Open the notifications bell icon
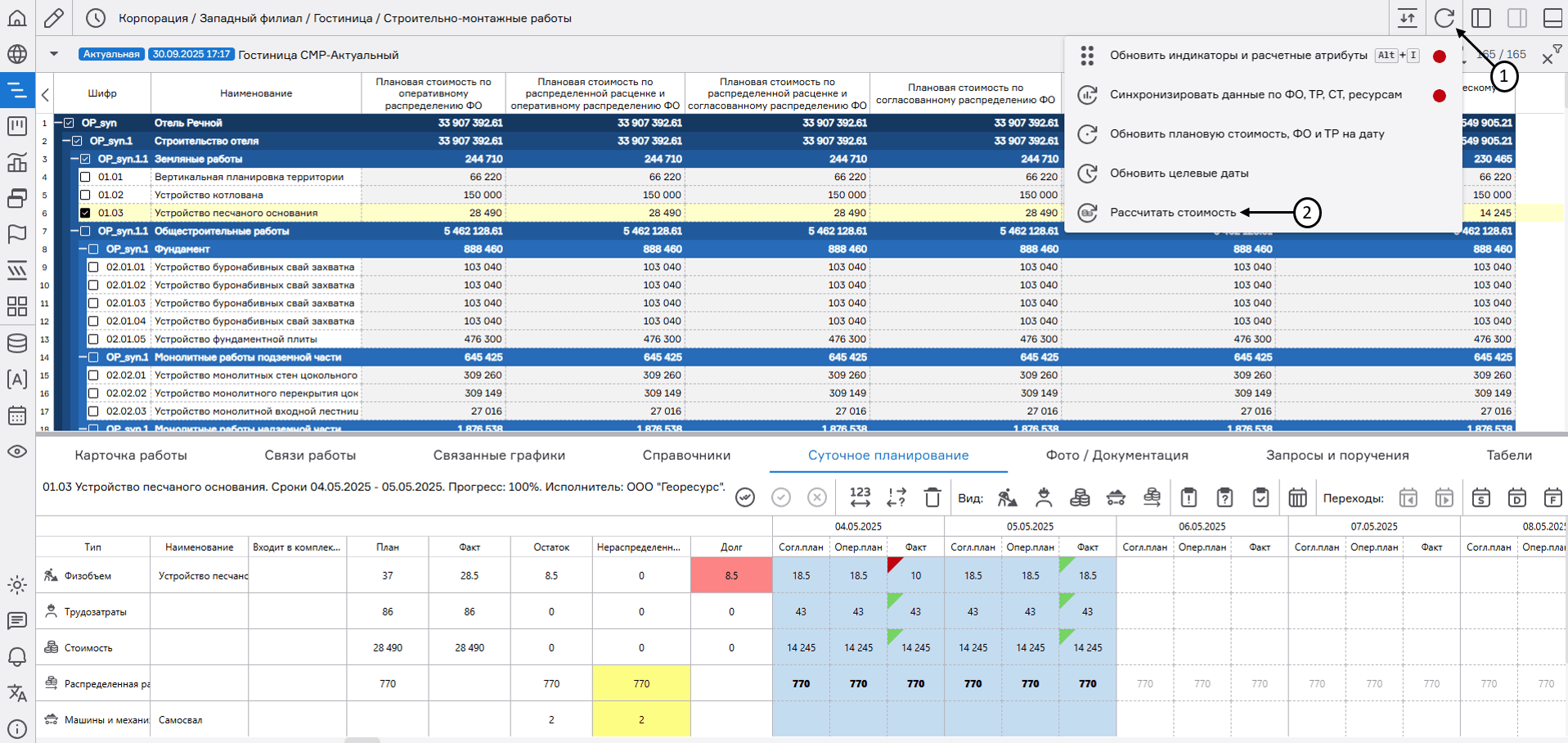 coord(17,657)
